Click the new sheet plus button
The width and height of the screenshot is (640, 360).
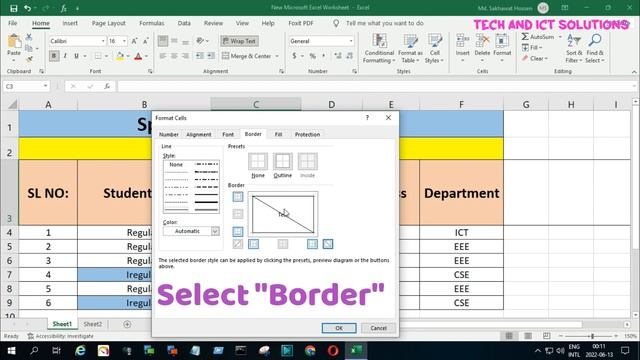click(x=127, y=324)
